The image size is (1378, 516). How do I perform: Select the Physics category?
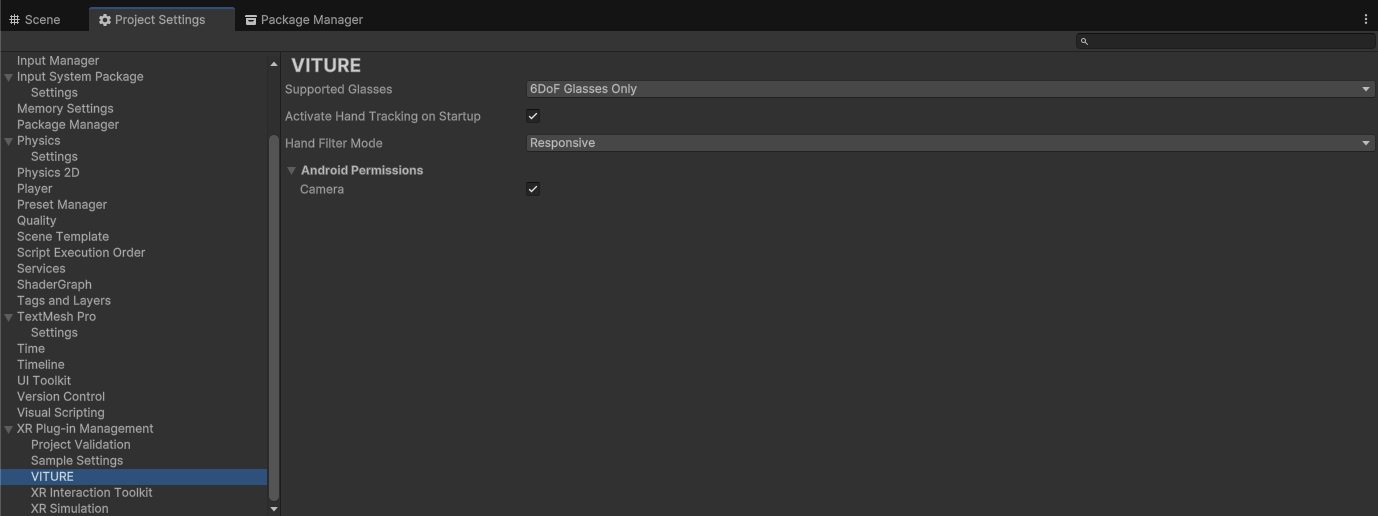point(39,141)
